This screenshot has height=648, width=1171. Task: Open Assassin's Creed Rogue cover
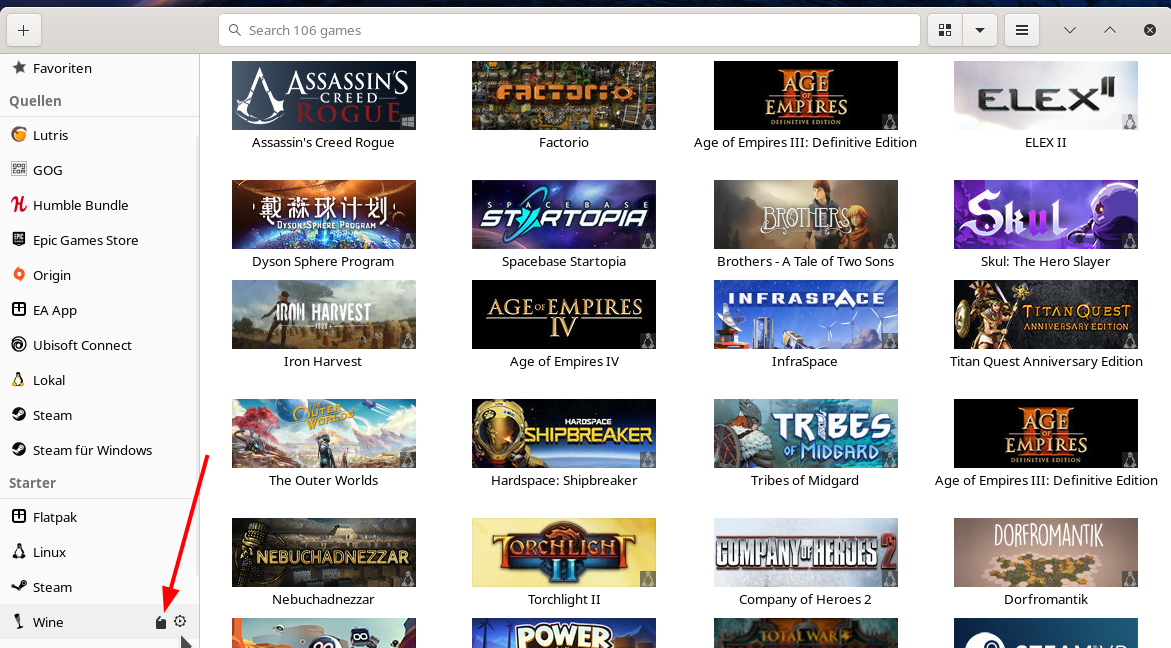[x=323, y=96]
